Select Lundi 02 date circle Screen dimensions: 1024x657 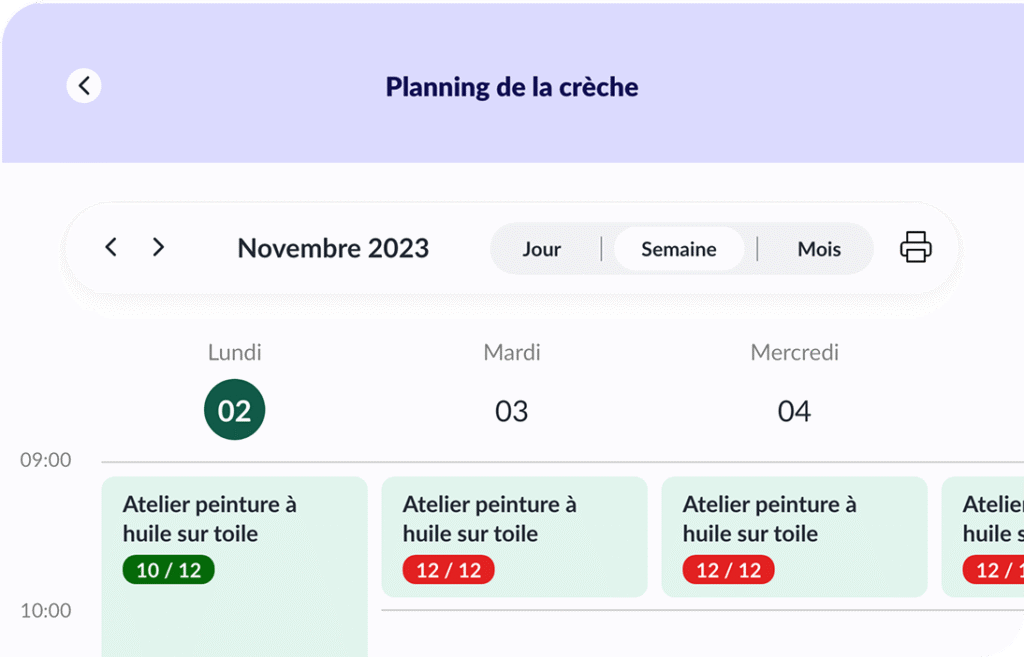pos(234,410)
